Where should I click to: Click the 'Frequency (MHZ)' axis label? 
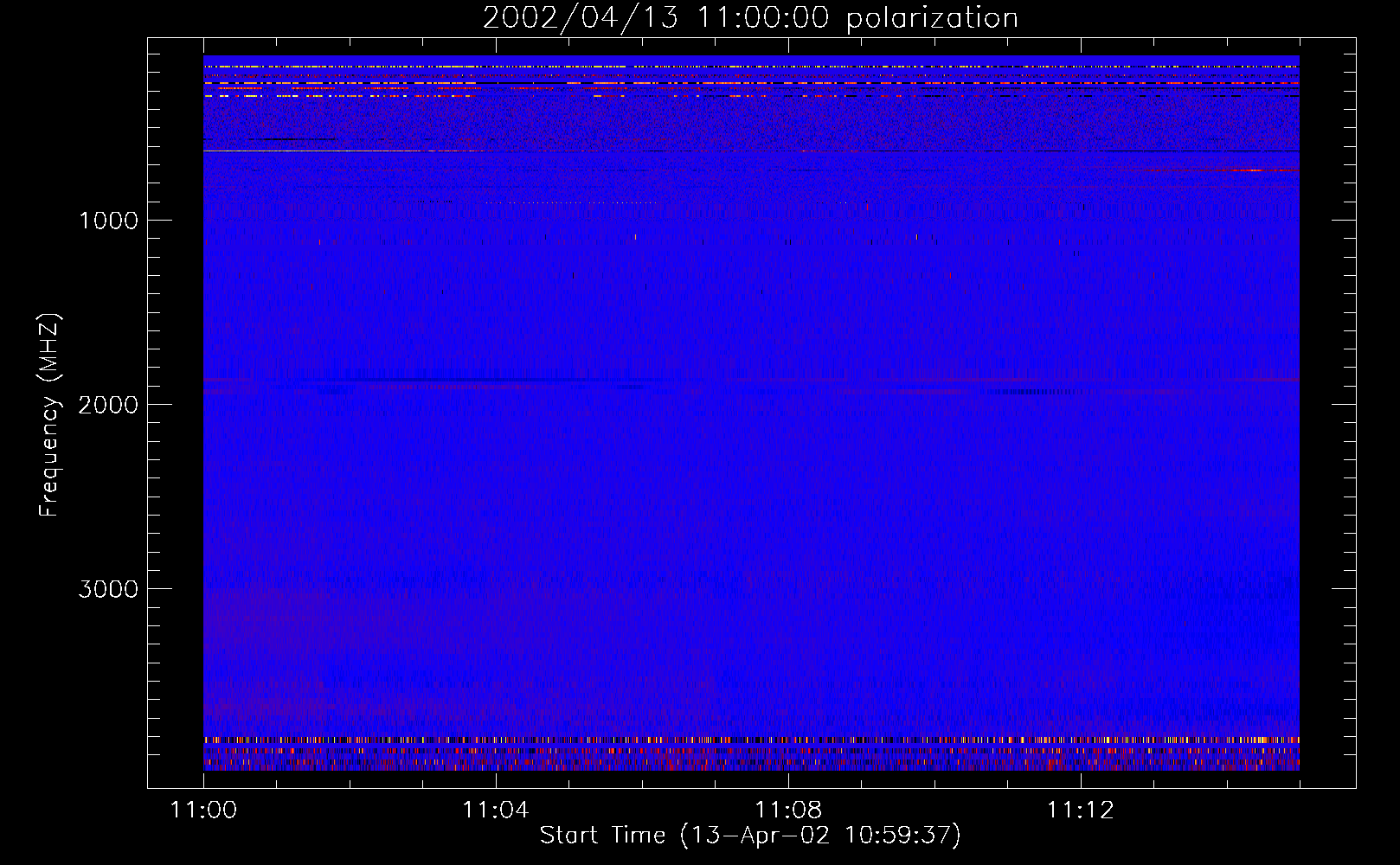[x=49, y=415]
